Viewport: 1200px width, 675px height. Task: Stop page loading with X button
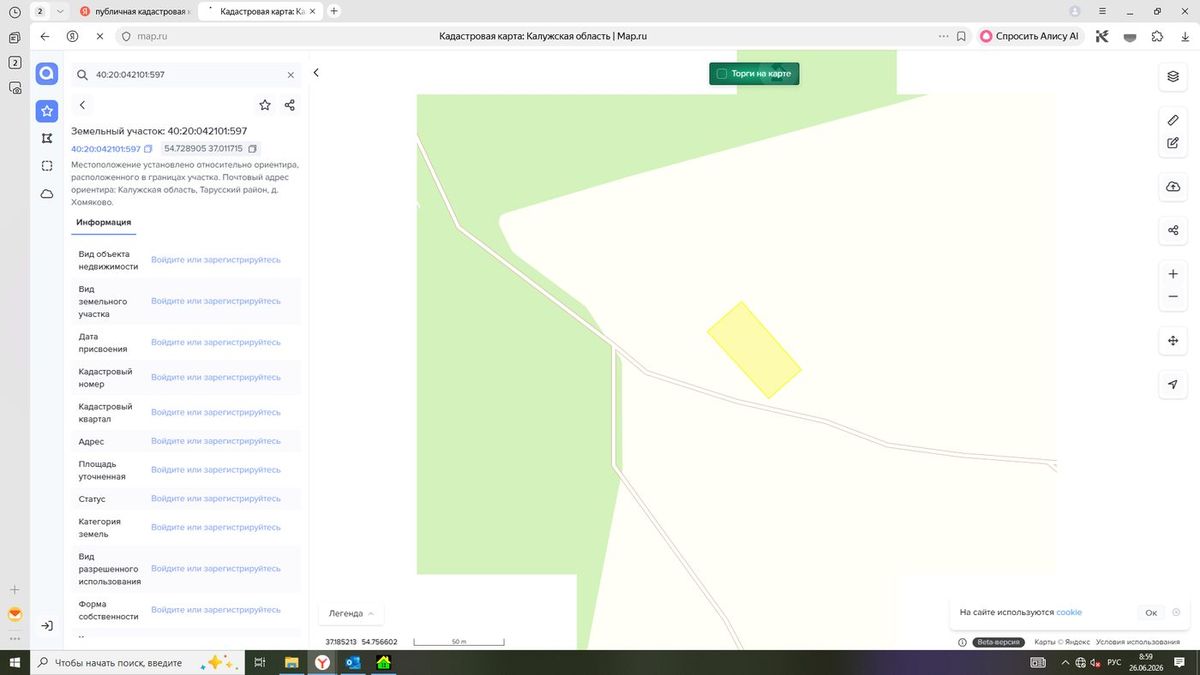click(x=100, y=36)
